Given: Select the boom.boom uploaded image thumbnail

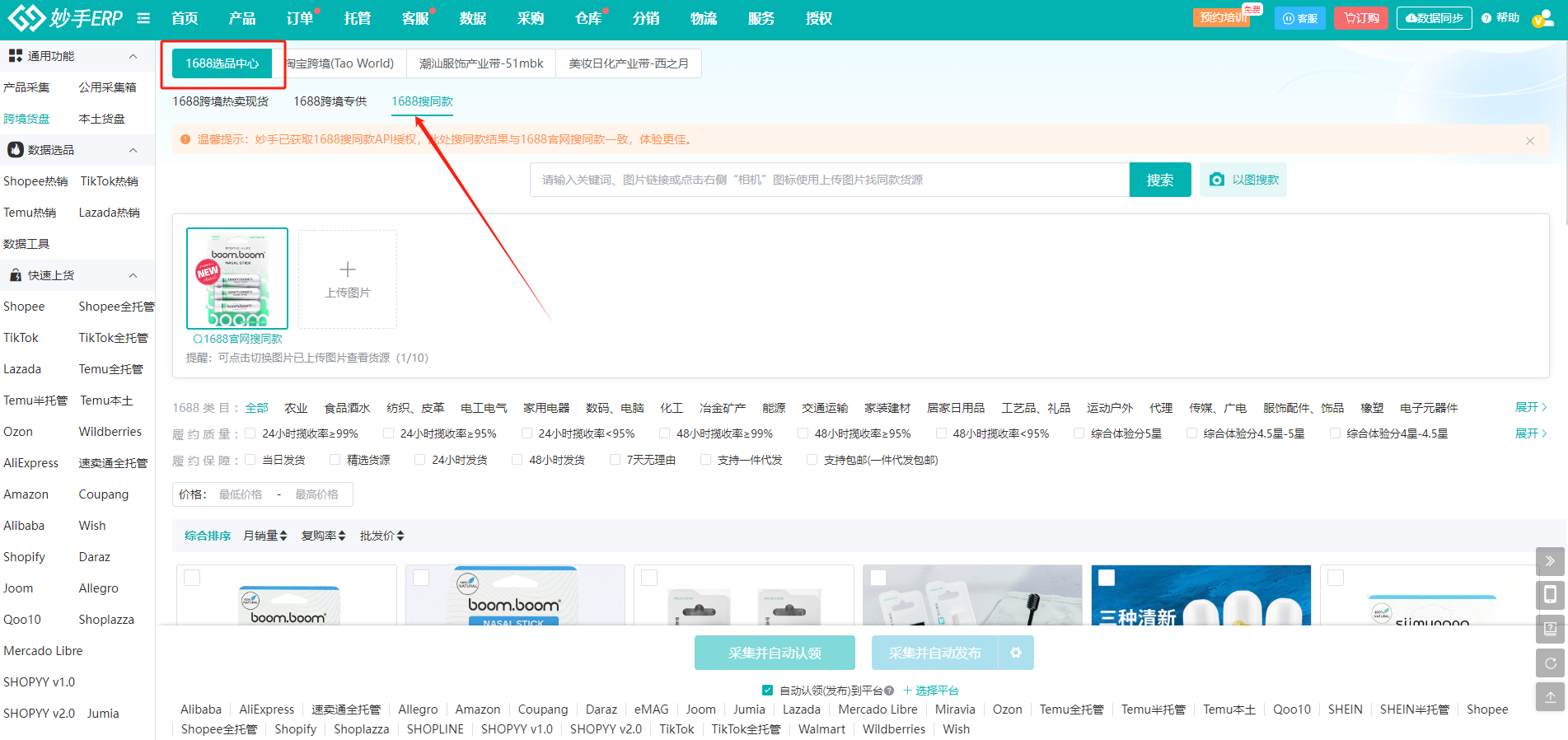Looking at the screenshot, I should [237, 279].
